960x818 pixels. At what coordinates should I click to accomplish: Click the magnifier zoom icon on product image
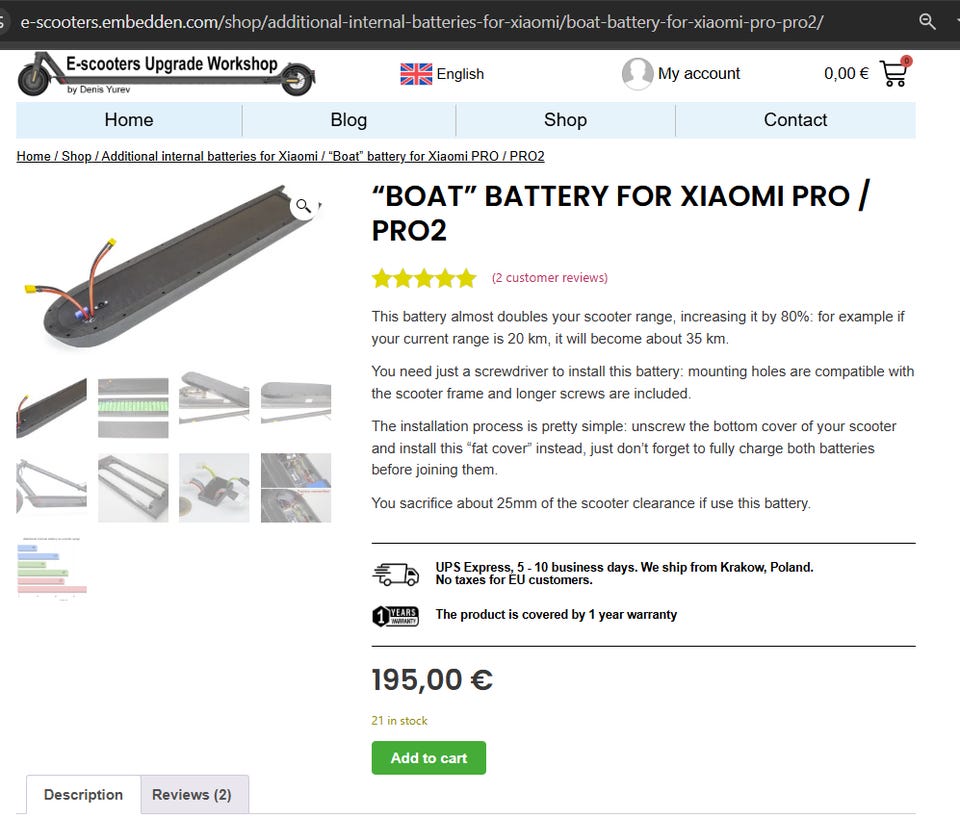coord(302,206)
